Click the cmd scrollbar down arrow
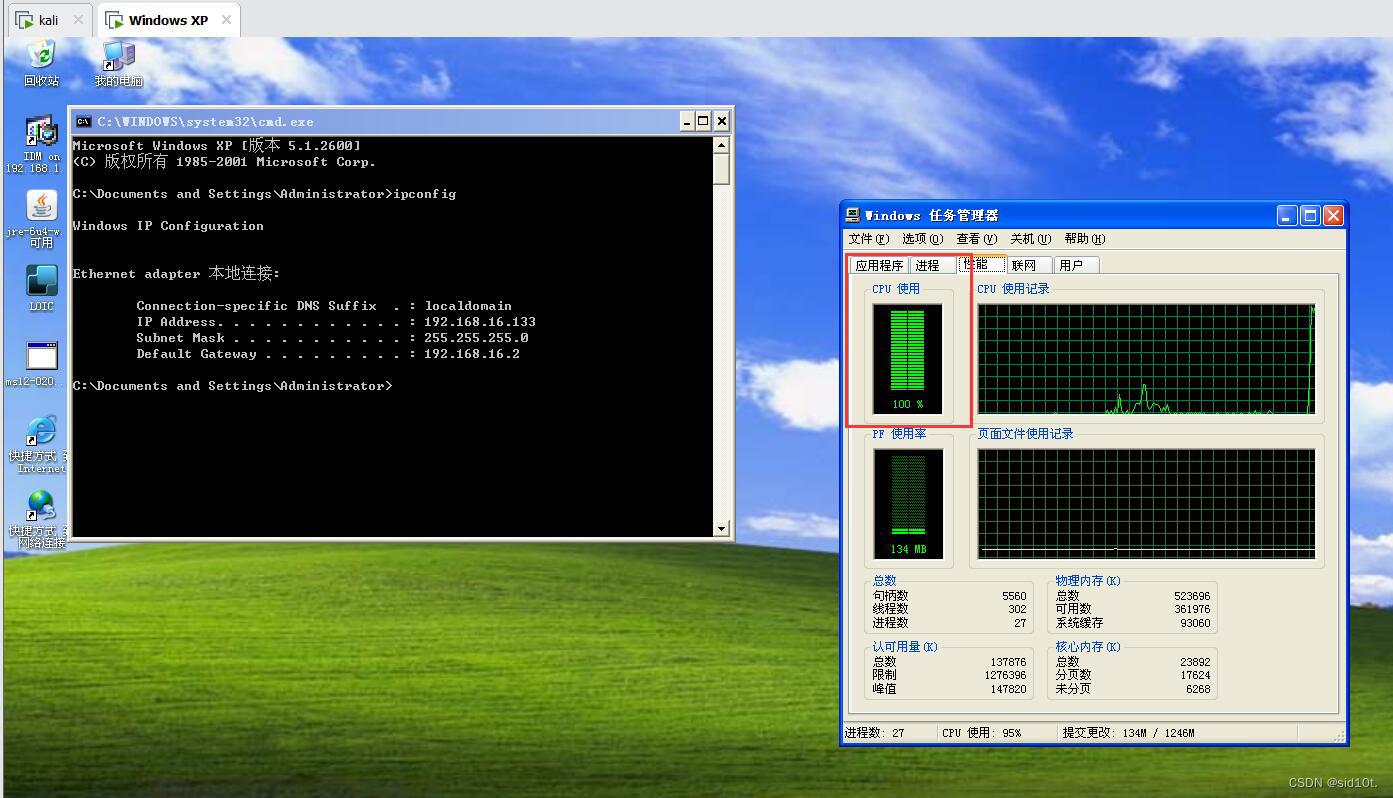The width and height of the screenshot is (1393, 798). click(722, 528)
